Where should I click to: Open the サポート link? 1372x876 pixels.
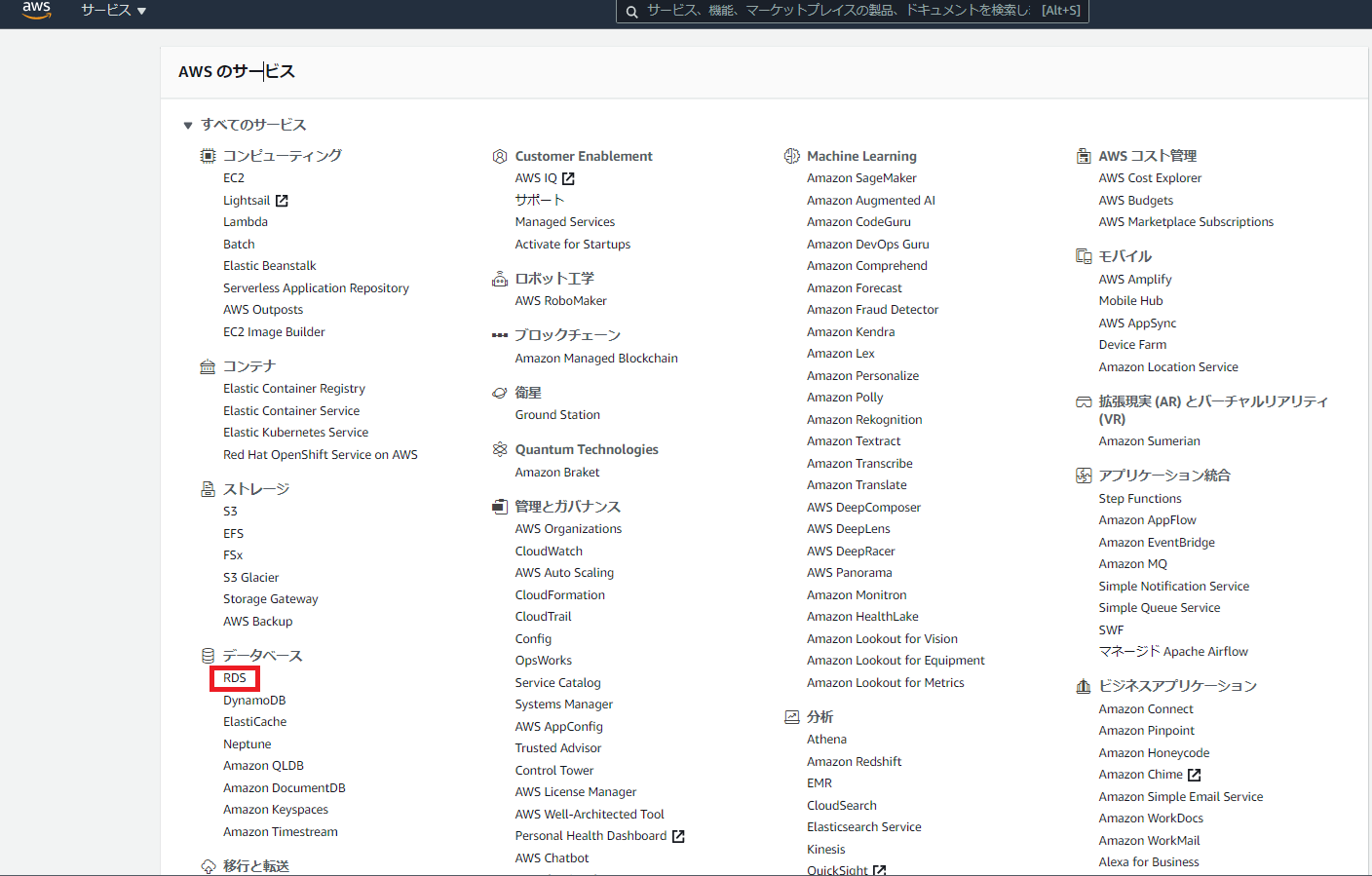(540, 200)
